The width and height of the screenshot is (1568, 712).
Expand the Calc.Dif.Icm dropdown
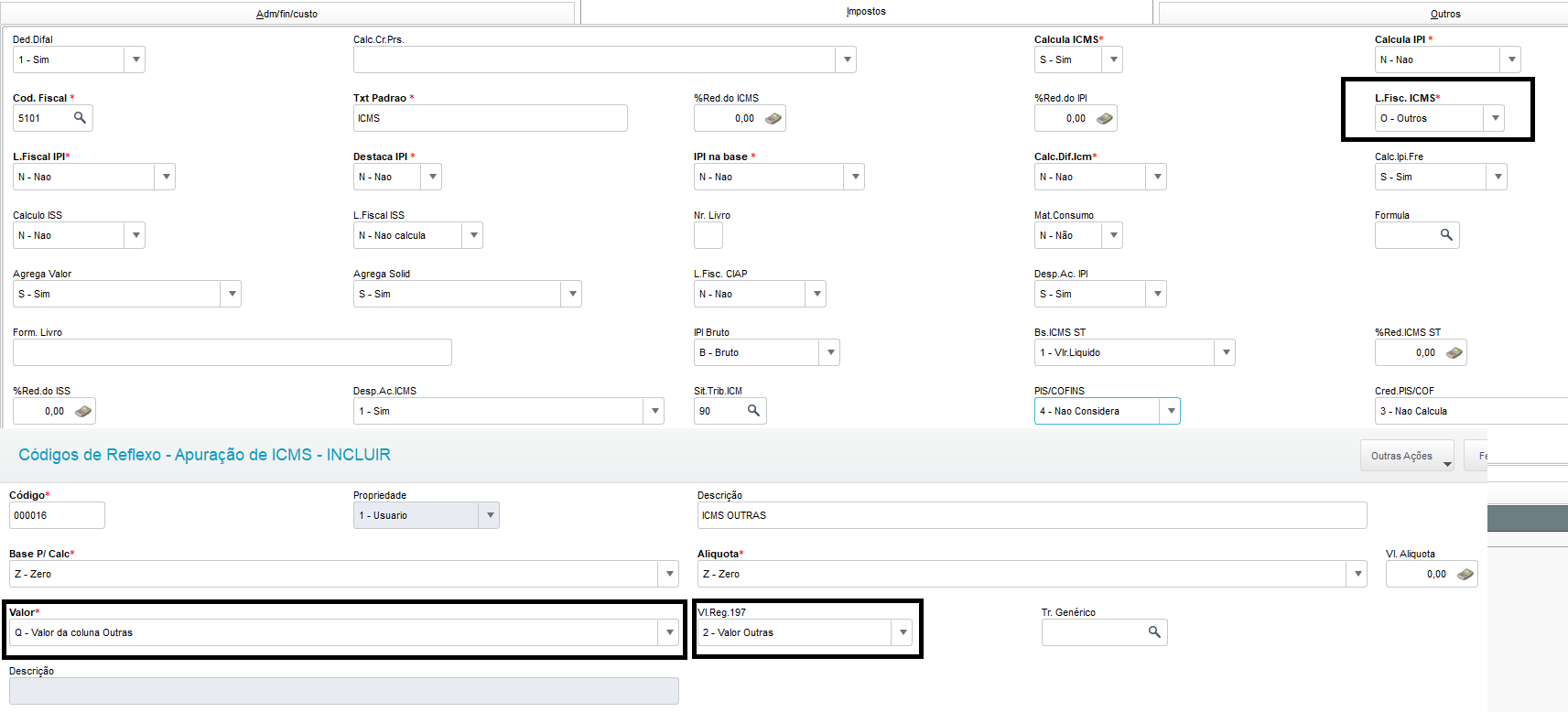pos(1157,177)
